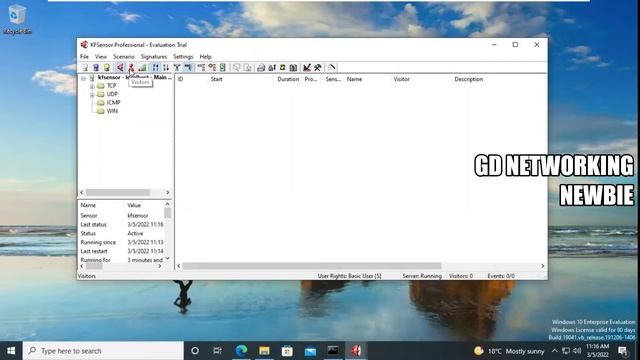Image resolution: width=640 pixels, height=360 pixels.
Task: Click the funnel filter toolbar icon
Action: (177, 67)
